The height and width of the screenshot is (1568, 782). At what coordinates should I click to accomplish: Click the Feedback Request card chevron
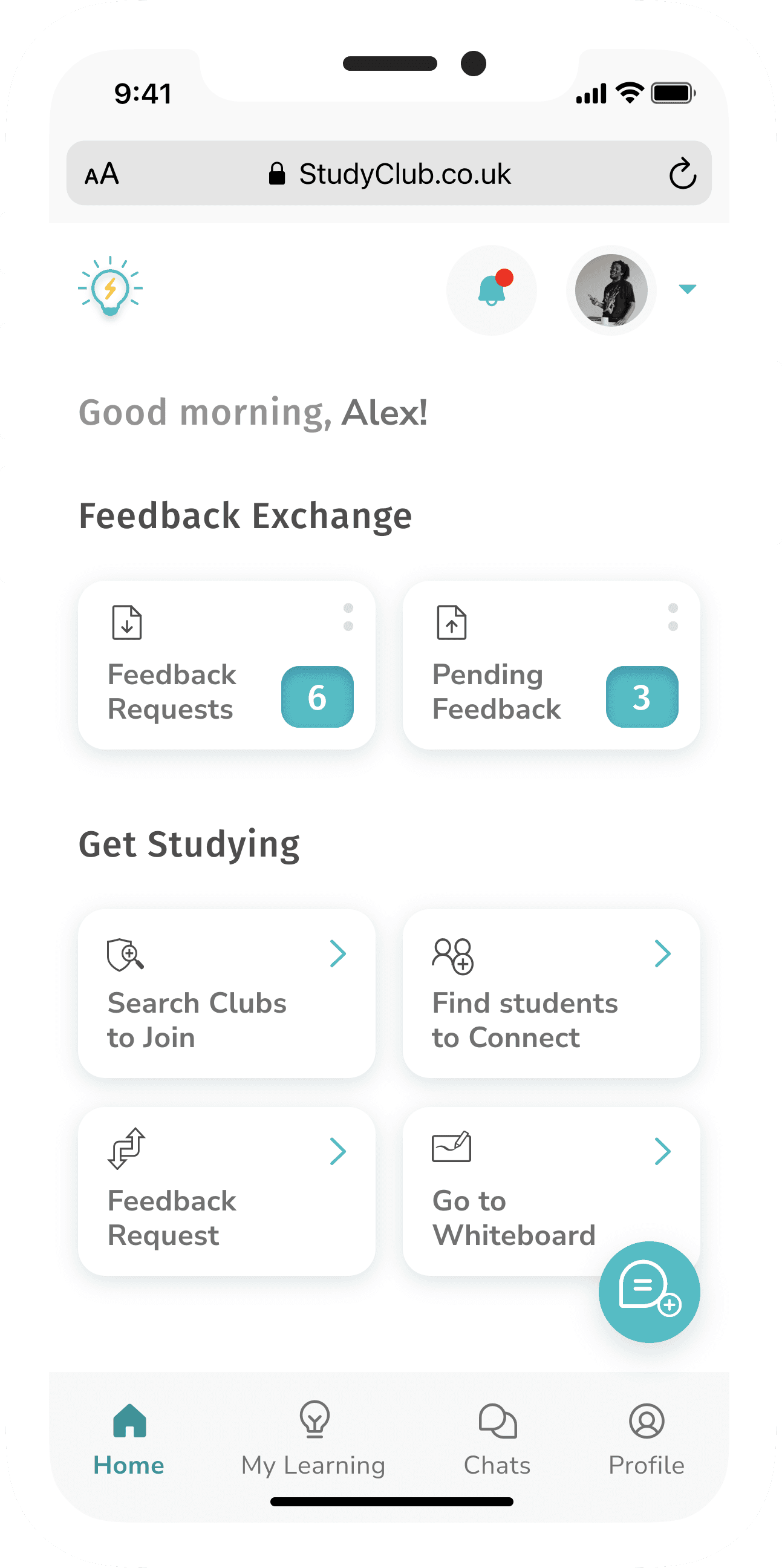pyautogui.click(x=338, y=1151)
